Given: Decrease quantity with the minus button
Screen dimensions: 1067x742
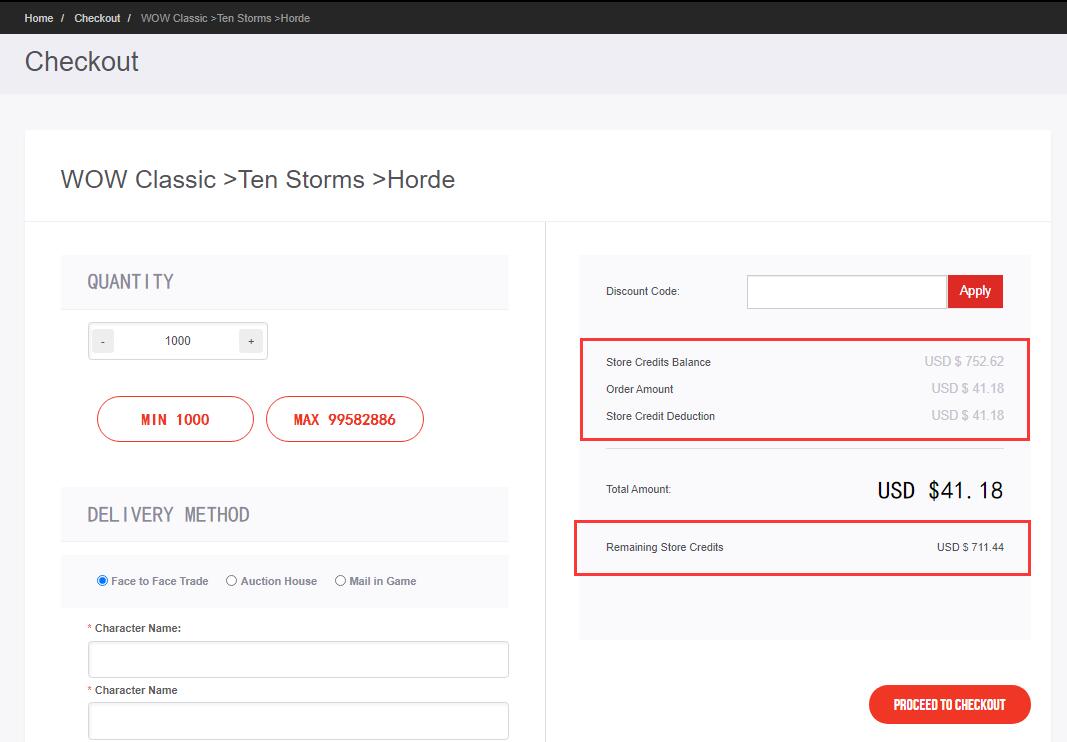Looking at the screenshot, I should point(103,341).
